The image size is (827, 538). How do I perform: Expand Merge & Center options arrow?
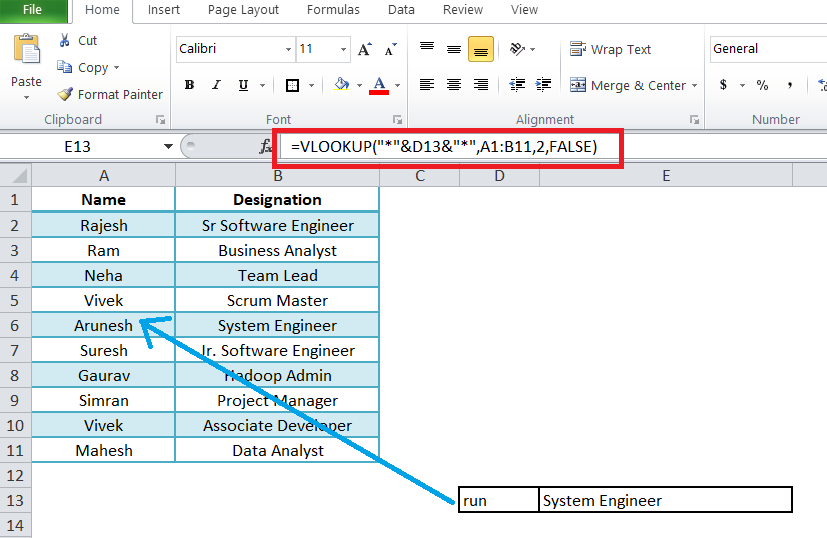point(694,85)
